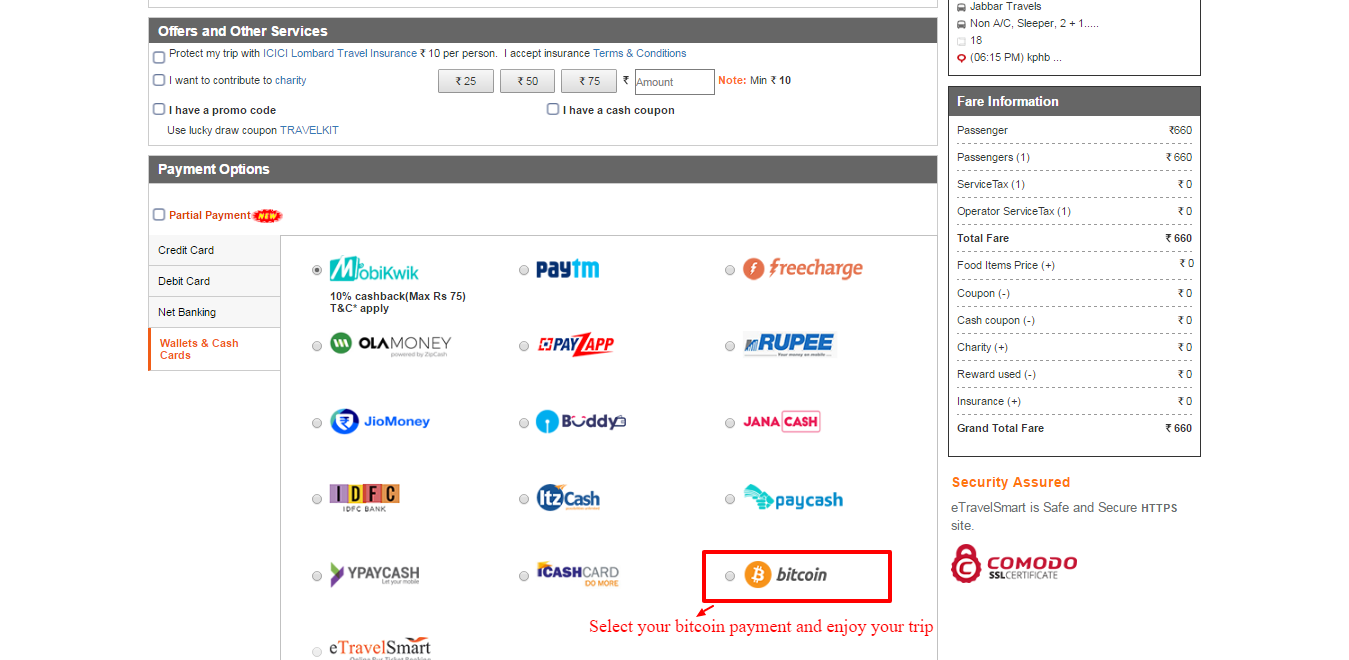The image size is (1349, 660).
Task: Click the PayCash logo
Action: 793,498
